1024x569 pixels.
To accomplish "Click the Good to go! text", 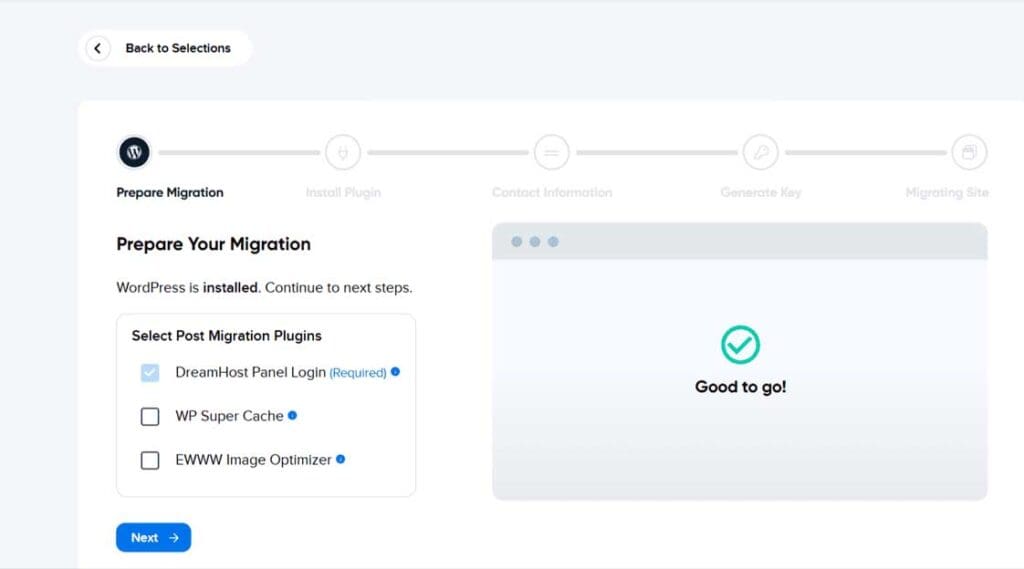I will click(741, 387).
